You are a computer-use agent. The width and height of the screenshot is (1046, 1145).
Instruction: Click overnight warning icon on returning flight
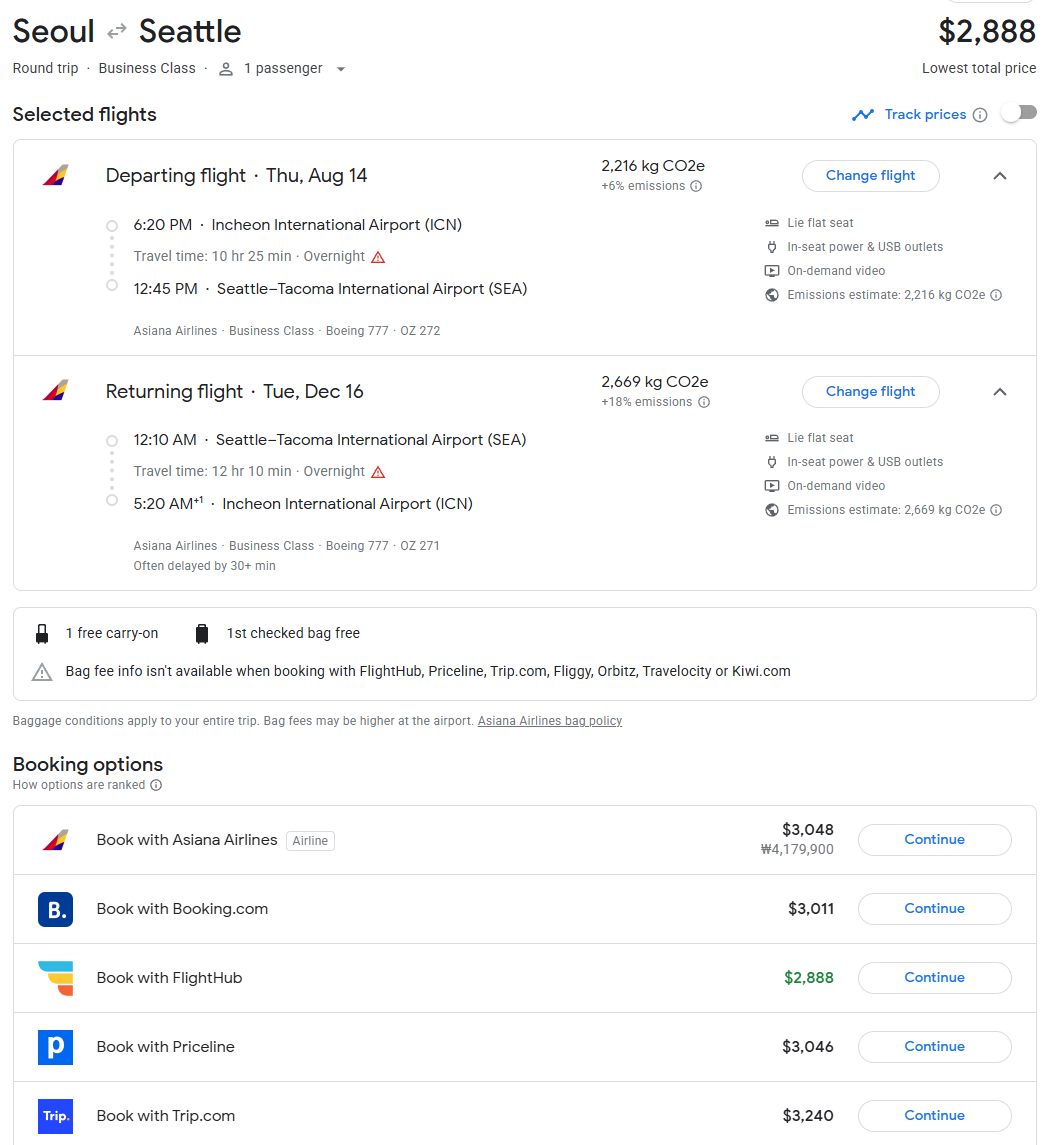coord(378,472)
